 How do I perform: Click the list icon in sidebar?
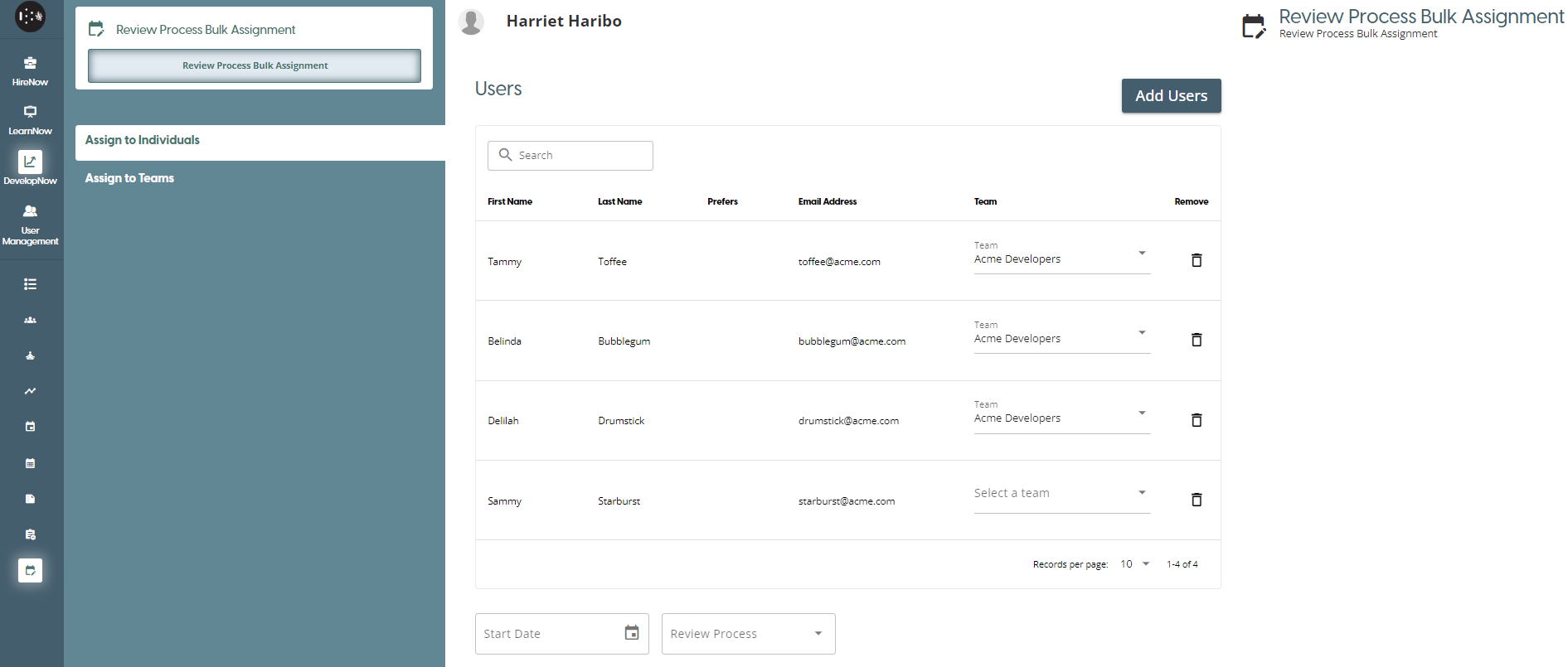tap(30, 284)
